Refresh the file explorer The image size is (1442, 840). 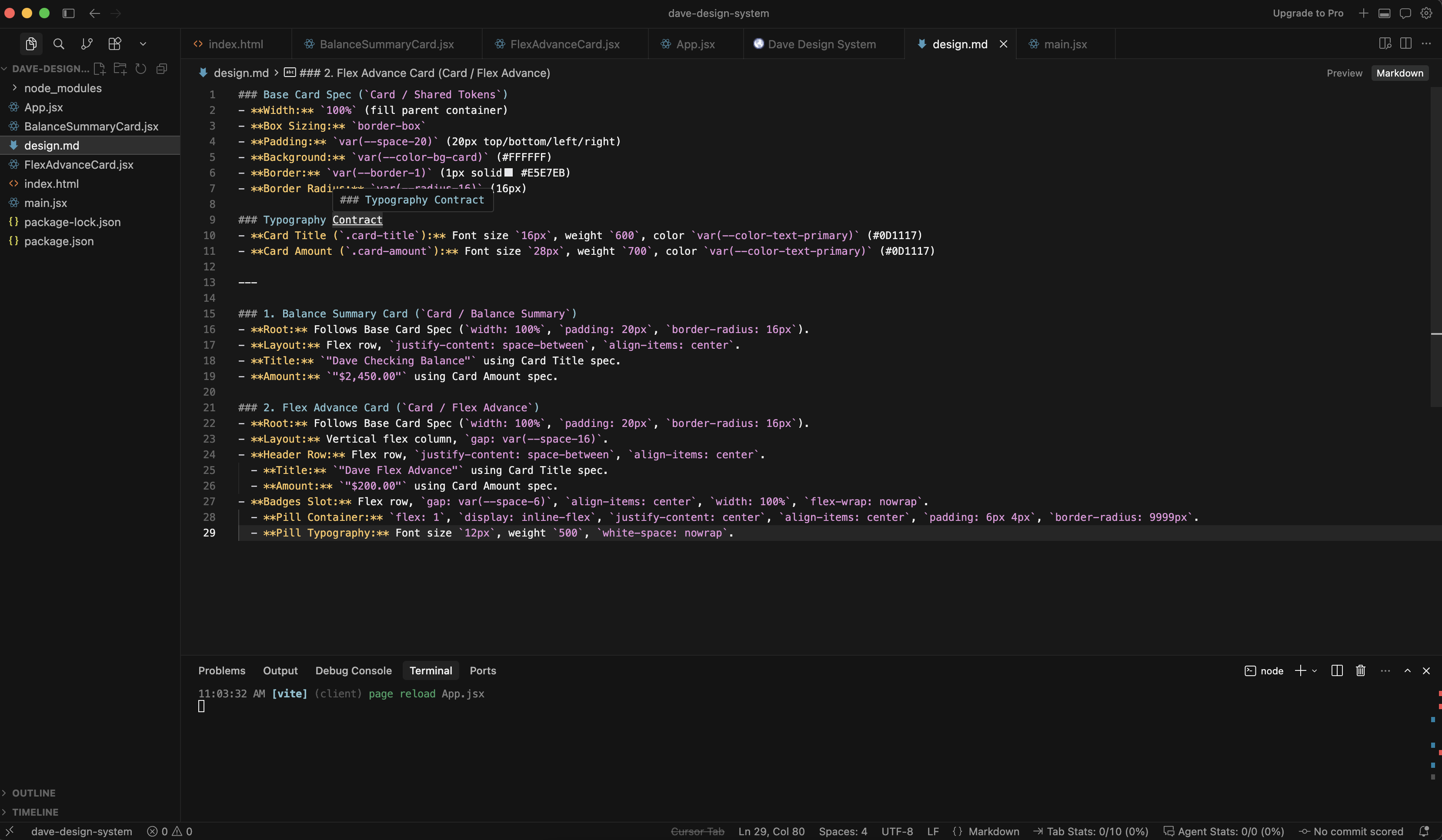point(141,69)
